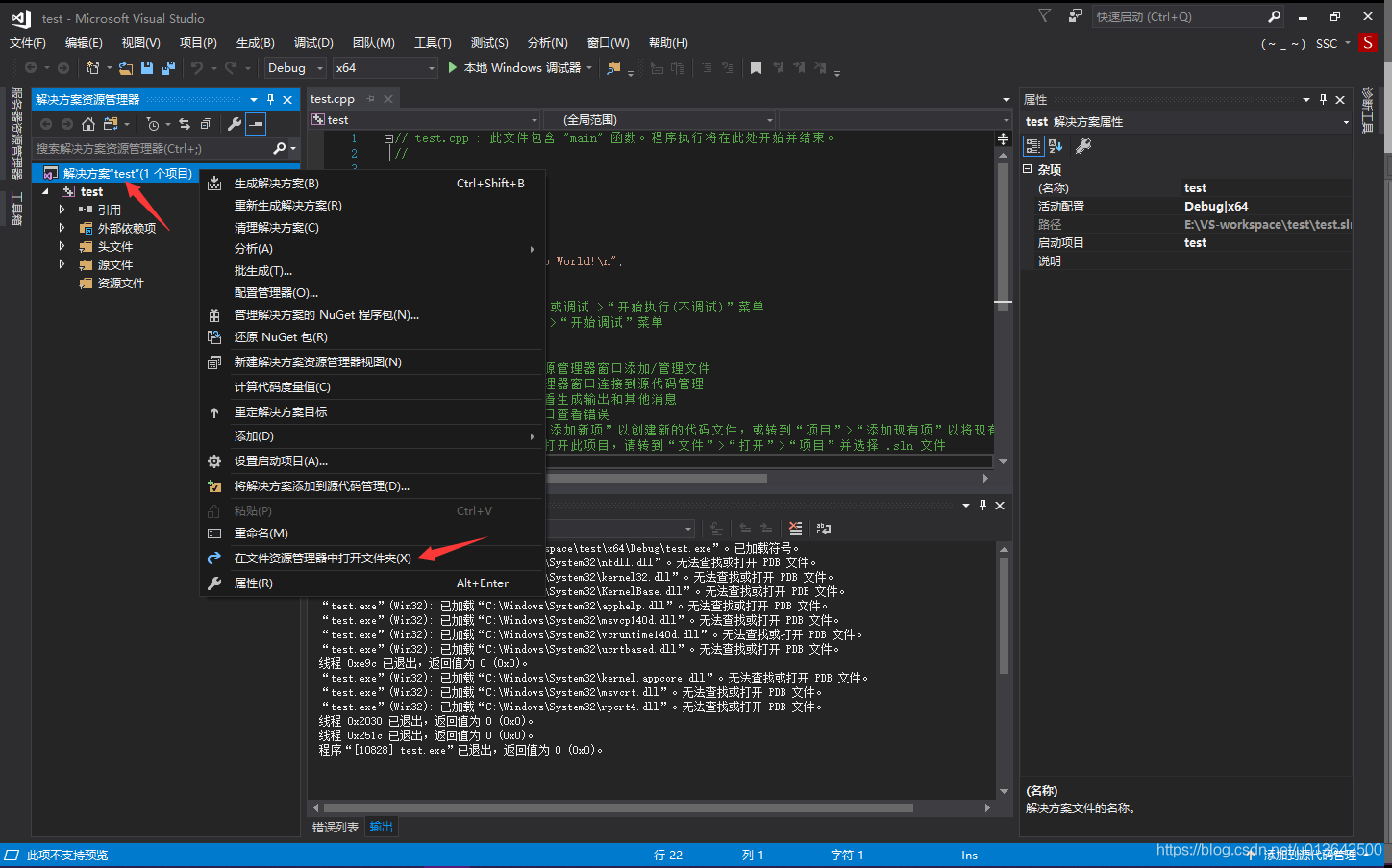Collapse the 杂项 category in Properties
The width and height of the screenshot is (1392, 868).
(1028, 169)
